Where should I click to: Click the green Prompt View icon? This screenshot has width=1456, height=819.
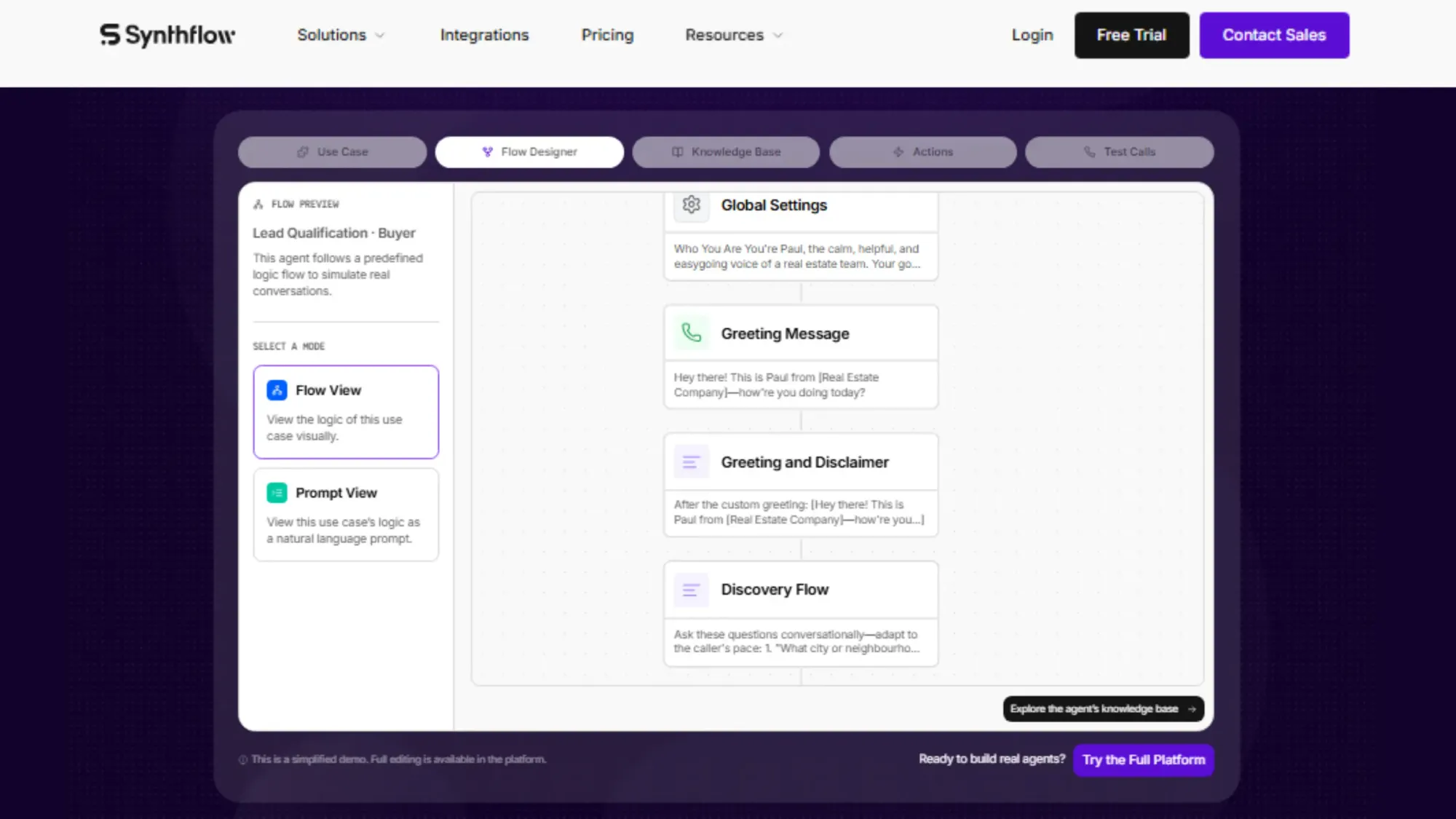[277, 493]
